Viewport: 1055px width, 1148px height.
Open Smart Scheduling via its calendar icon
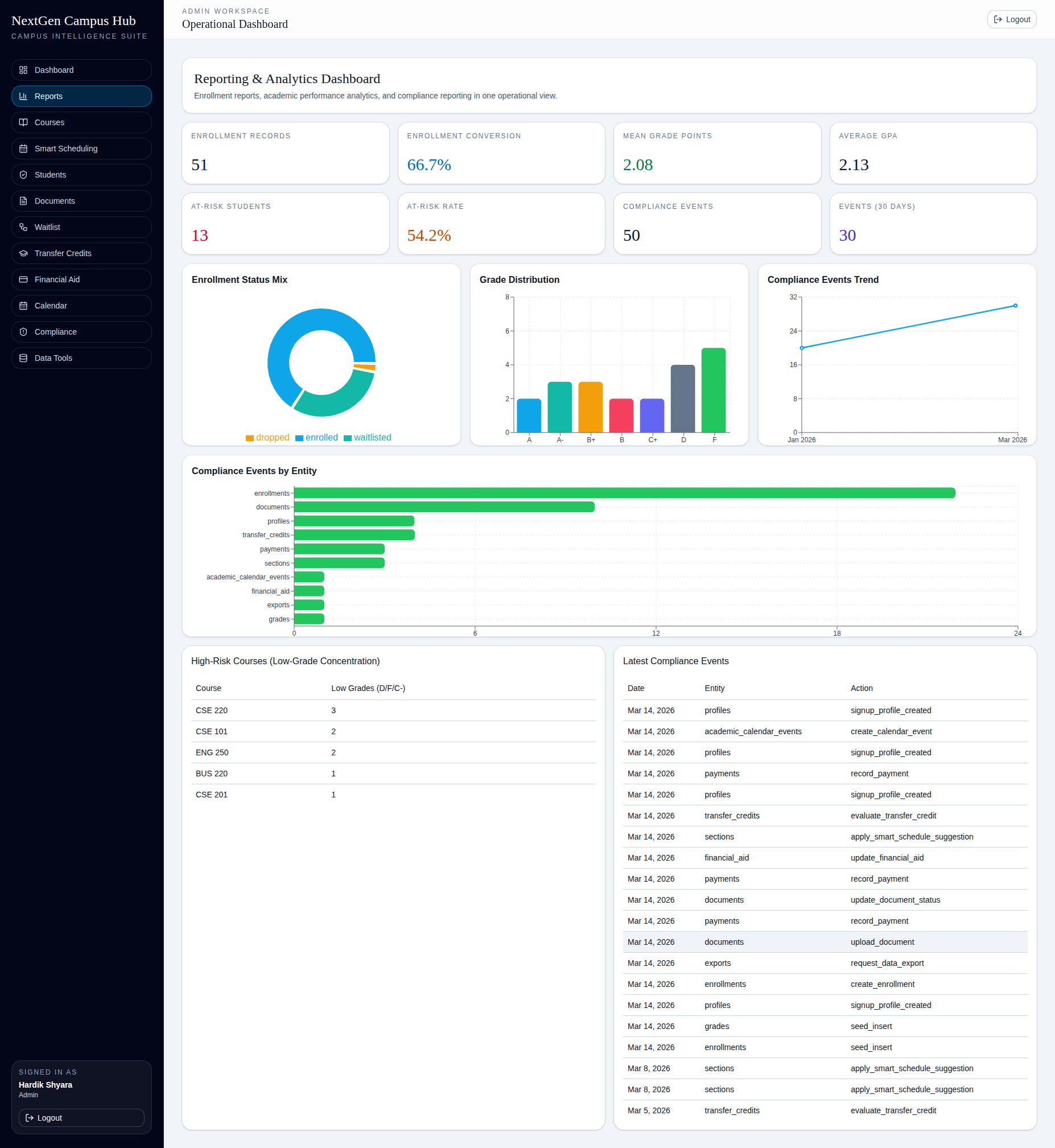(x=23, y=149)
